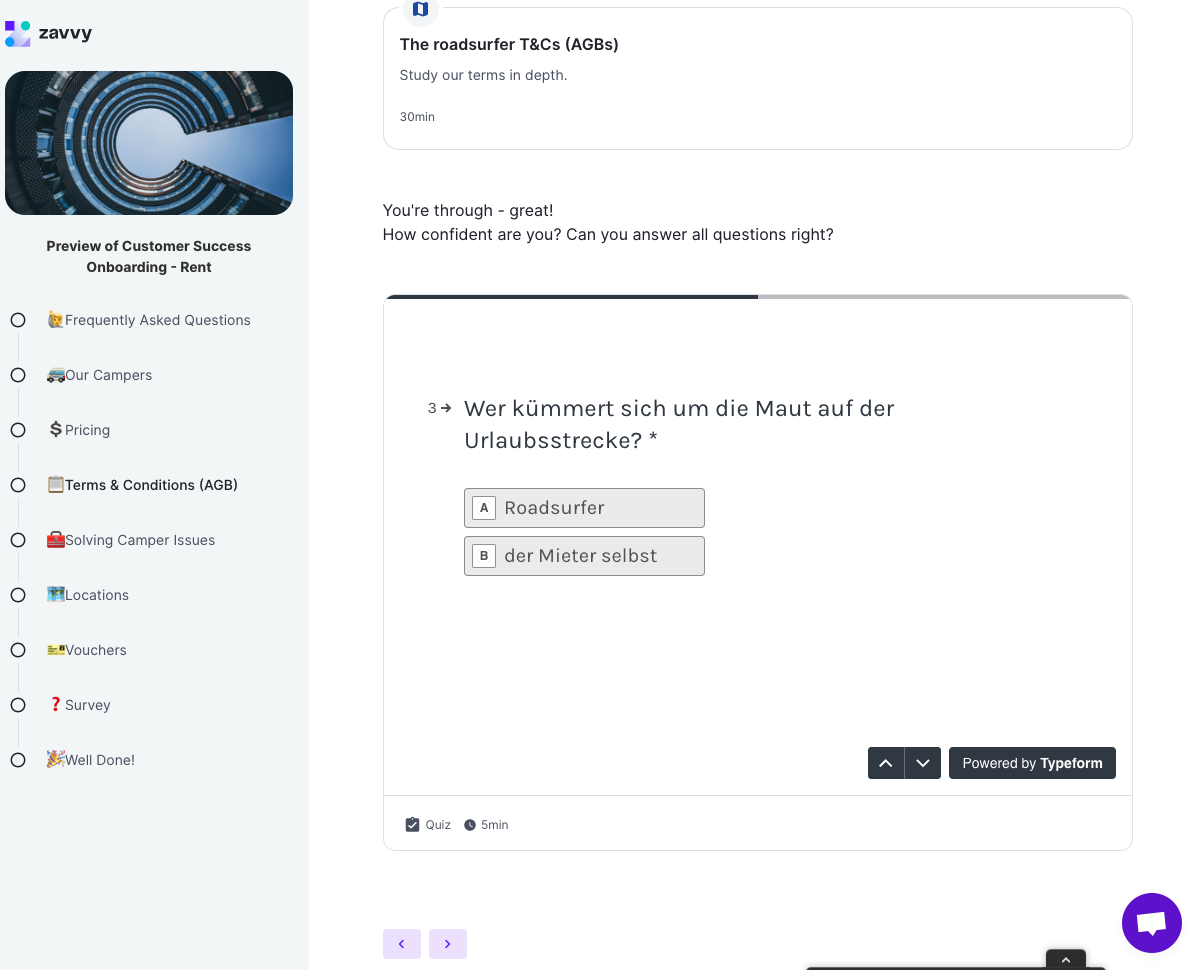The height and width of the screenshot is (970, 1203).
Task: Select the toolbox icon for Solving Camper Issues
Action: click(58, 540)
